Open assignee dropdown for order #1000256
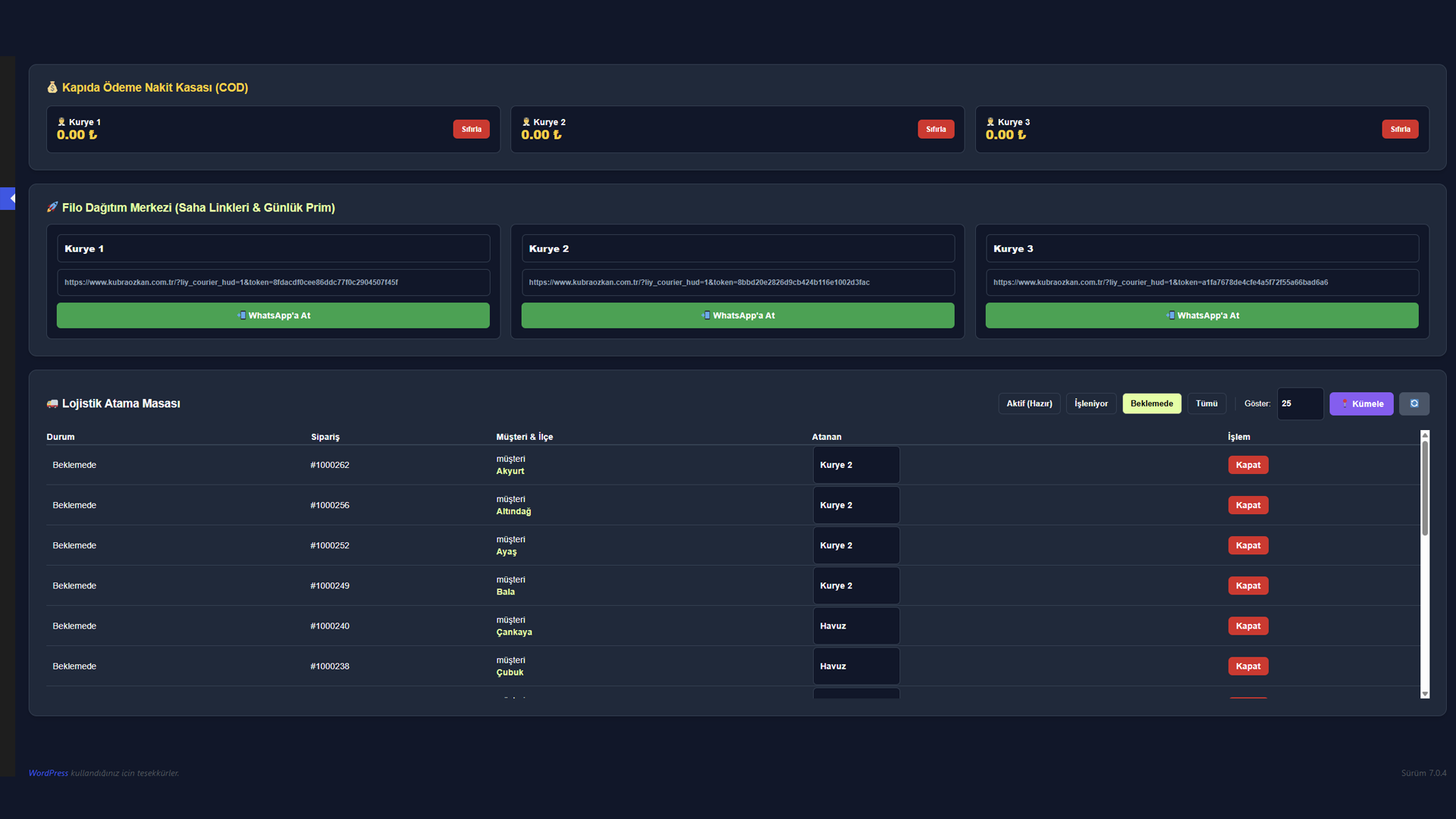 click(856, 505)
